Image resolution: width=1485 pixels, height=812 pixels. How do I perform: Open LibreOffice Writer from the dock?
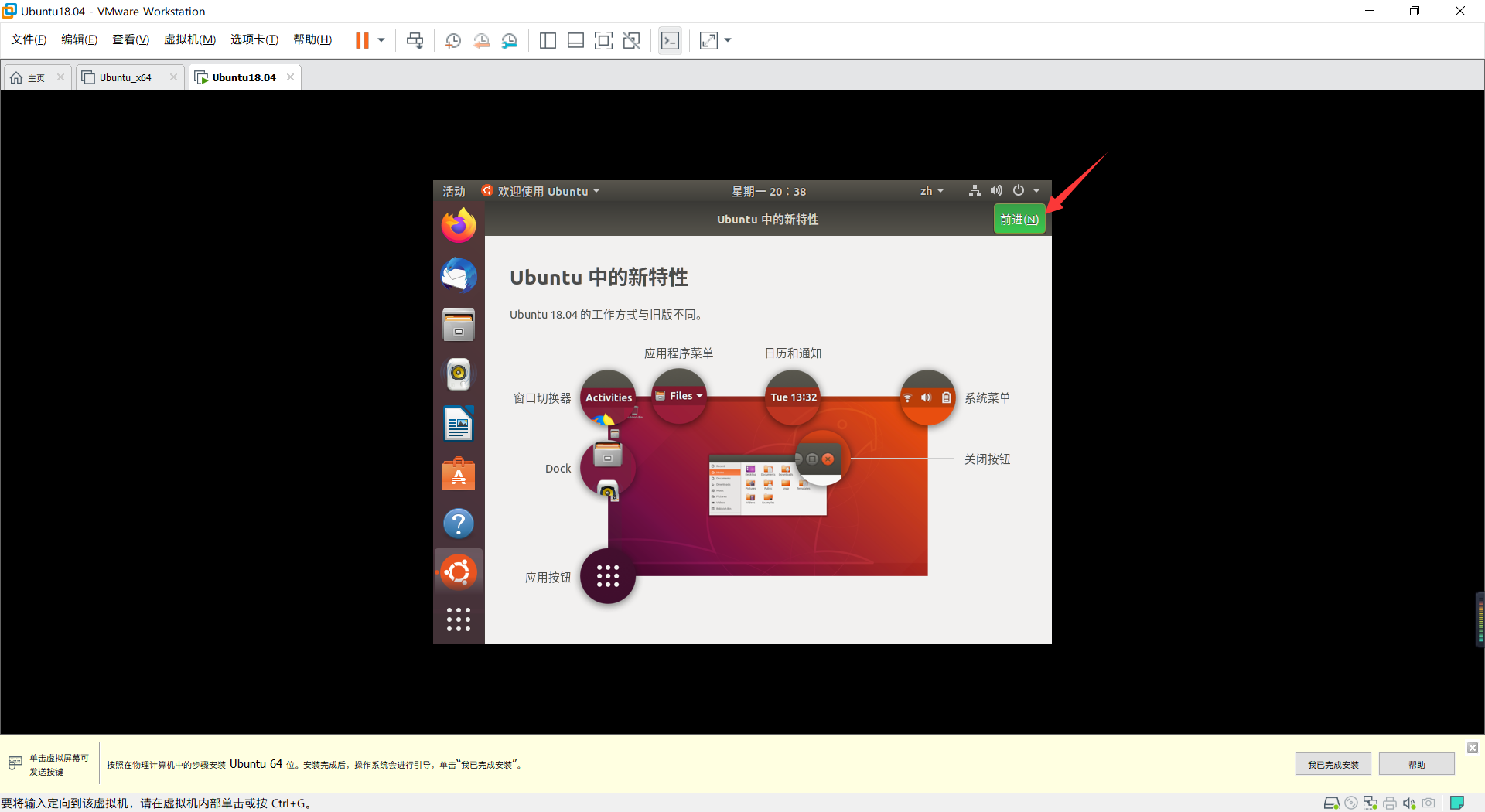pyautogui.click(x=459, y=424)
